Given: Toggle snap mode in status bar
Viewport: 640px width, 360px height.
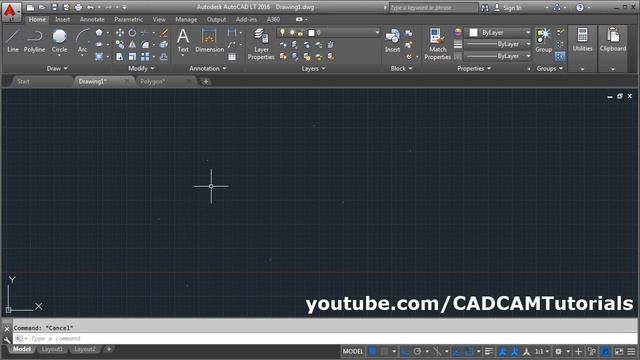Looking at the screenshot, I should point(384,351).
